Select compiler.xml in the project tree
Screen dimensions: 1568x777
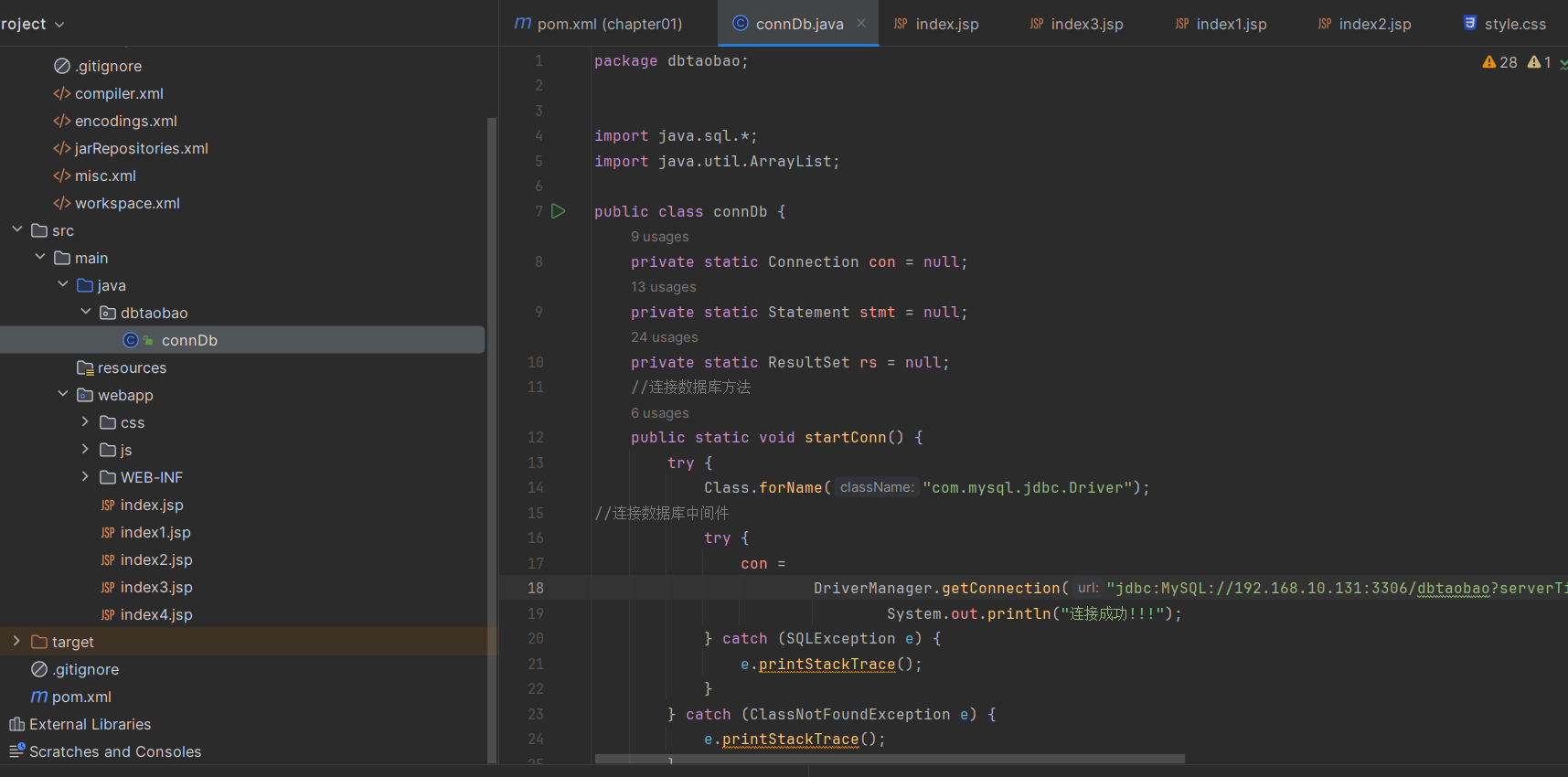point(119,93)
